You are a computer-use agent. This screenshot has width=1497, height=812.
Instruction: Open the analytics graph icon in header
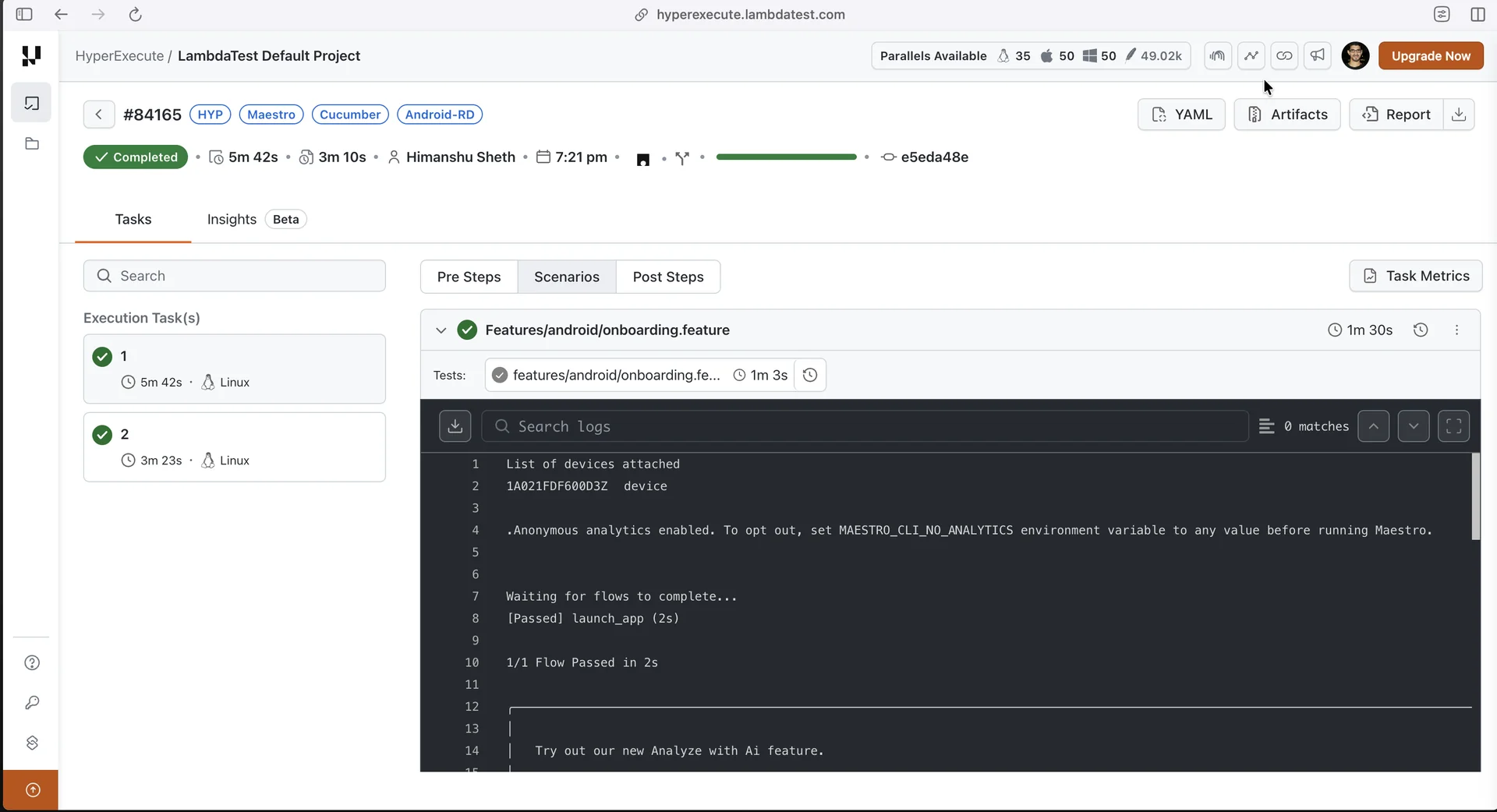point(1251,55)
